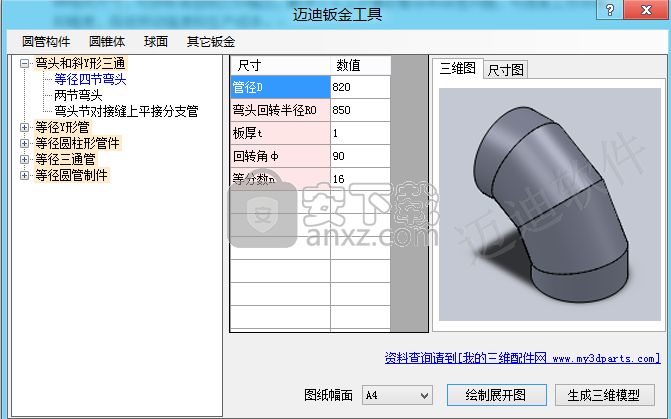Collapse the 弯头和斜Y形三通 tree node
This screenshot has width=671, height=419.
[24, 63]
